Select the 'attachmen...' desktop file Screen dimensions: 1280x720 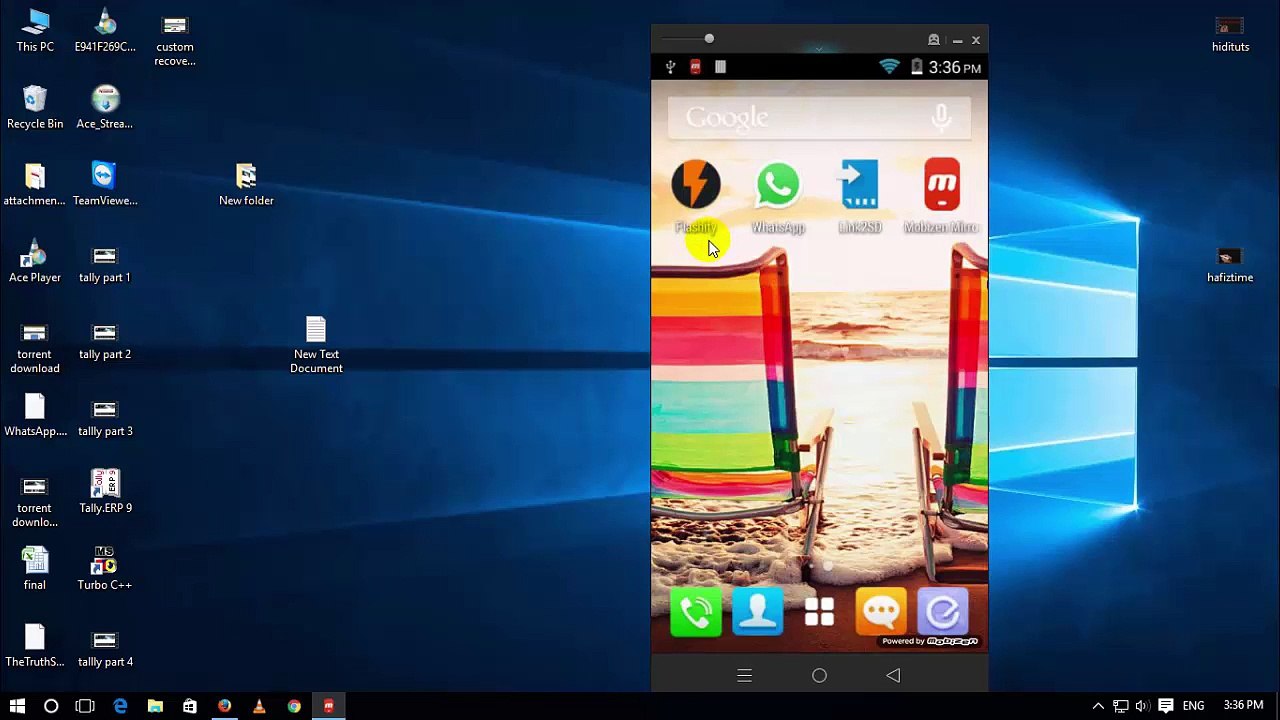click(35, 184)
